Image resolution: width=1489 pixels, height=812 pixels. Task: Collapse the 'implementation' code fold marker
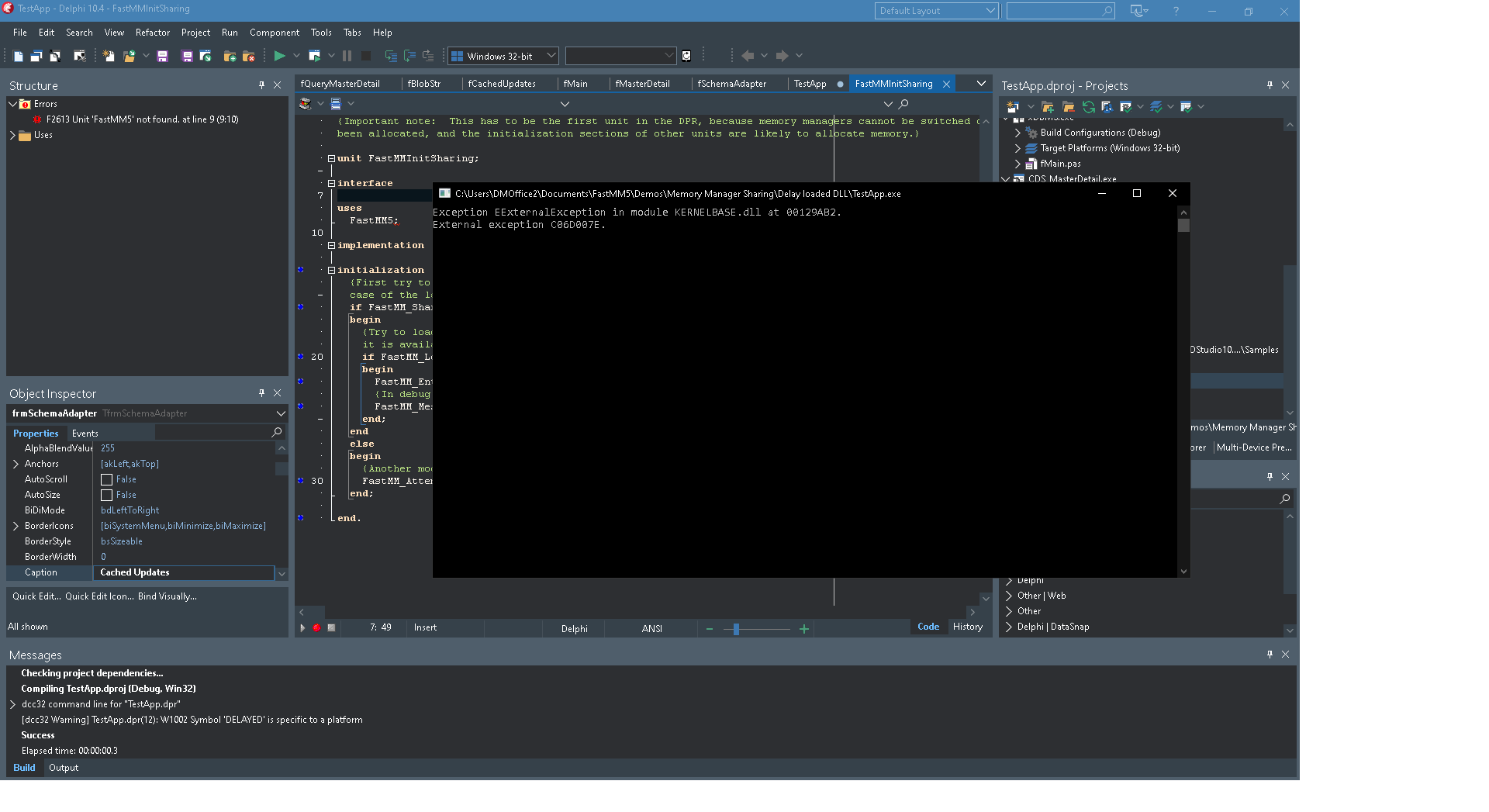331,246
